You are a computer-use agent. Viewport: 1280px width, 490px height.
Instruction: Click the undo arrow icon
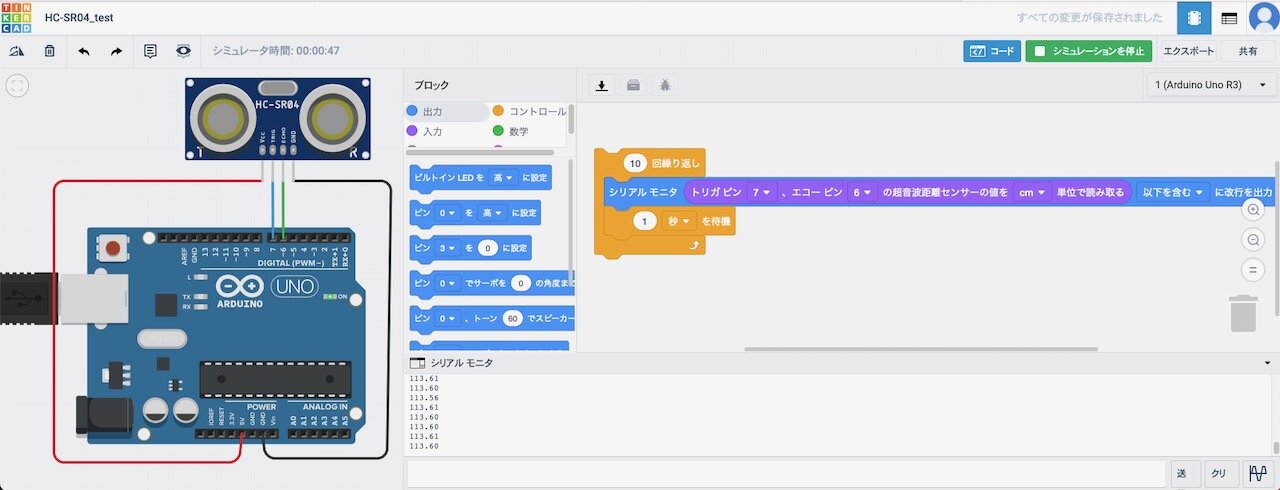click(x=83, y=51)
